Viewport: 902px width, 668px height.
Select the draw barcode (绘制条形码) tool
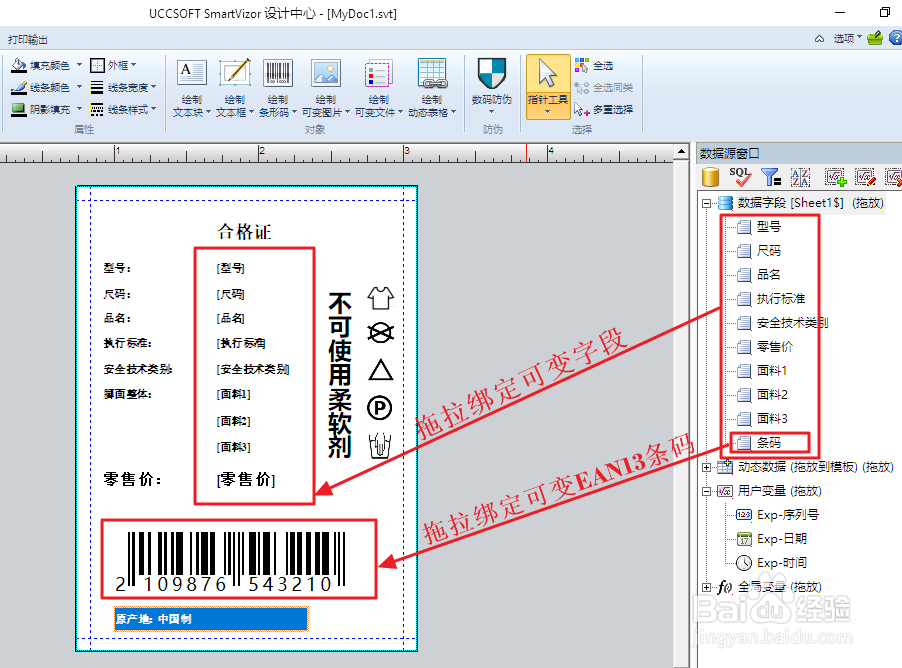277,88
